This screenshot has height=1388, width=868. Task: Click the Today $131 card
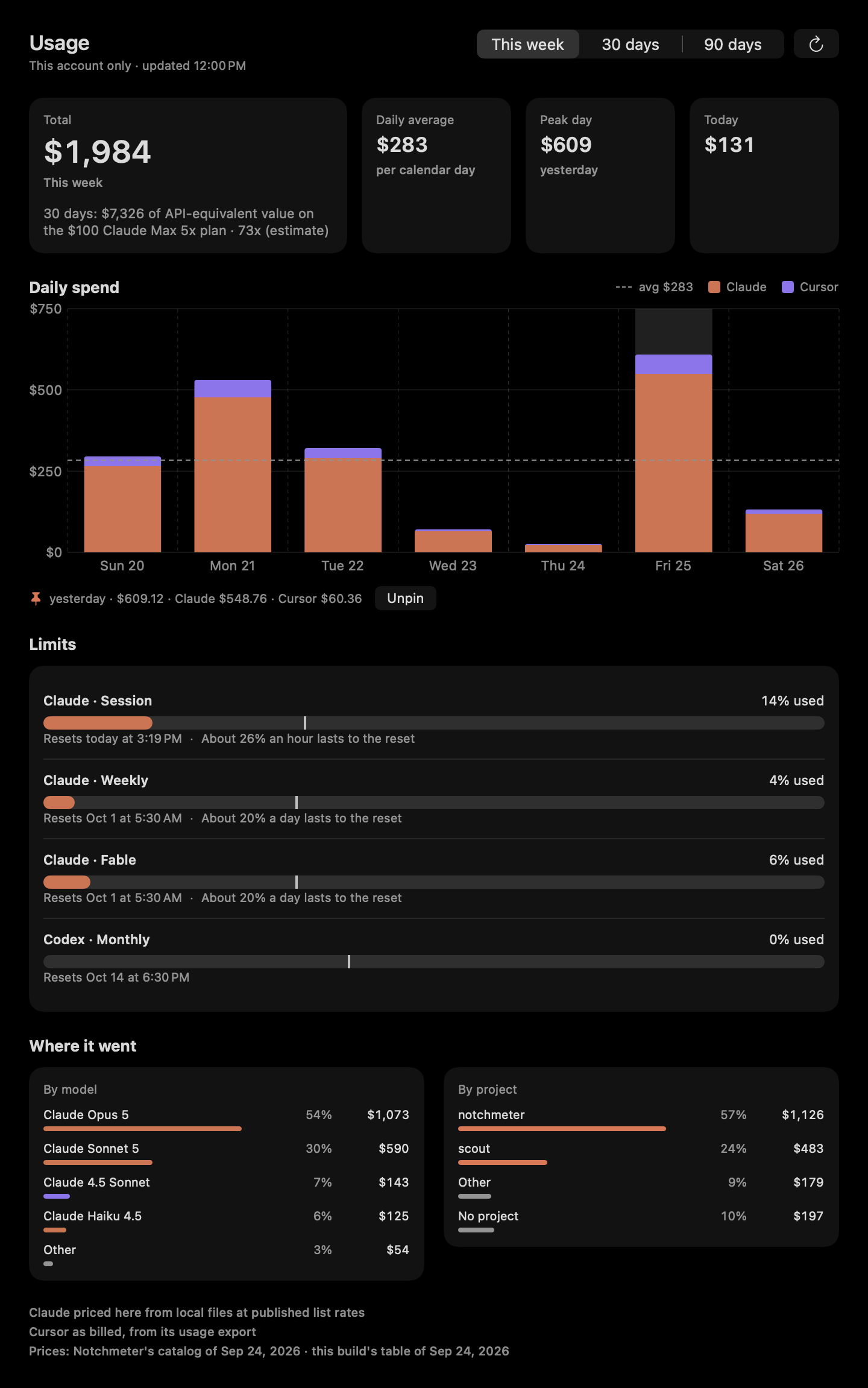[764, 175]
